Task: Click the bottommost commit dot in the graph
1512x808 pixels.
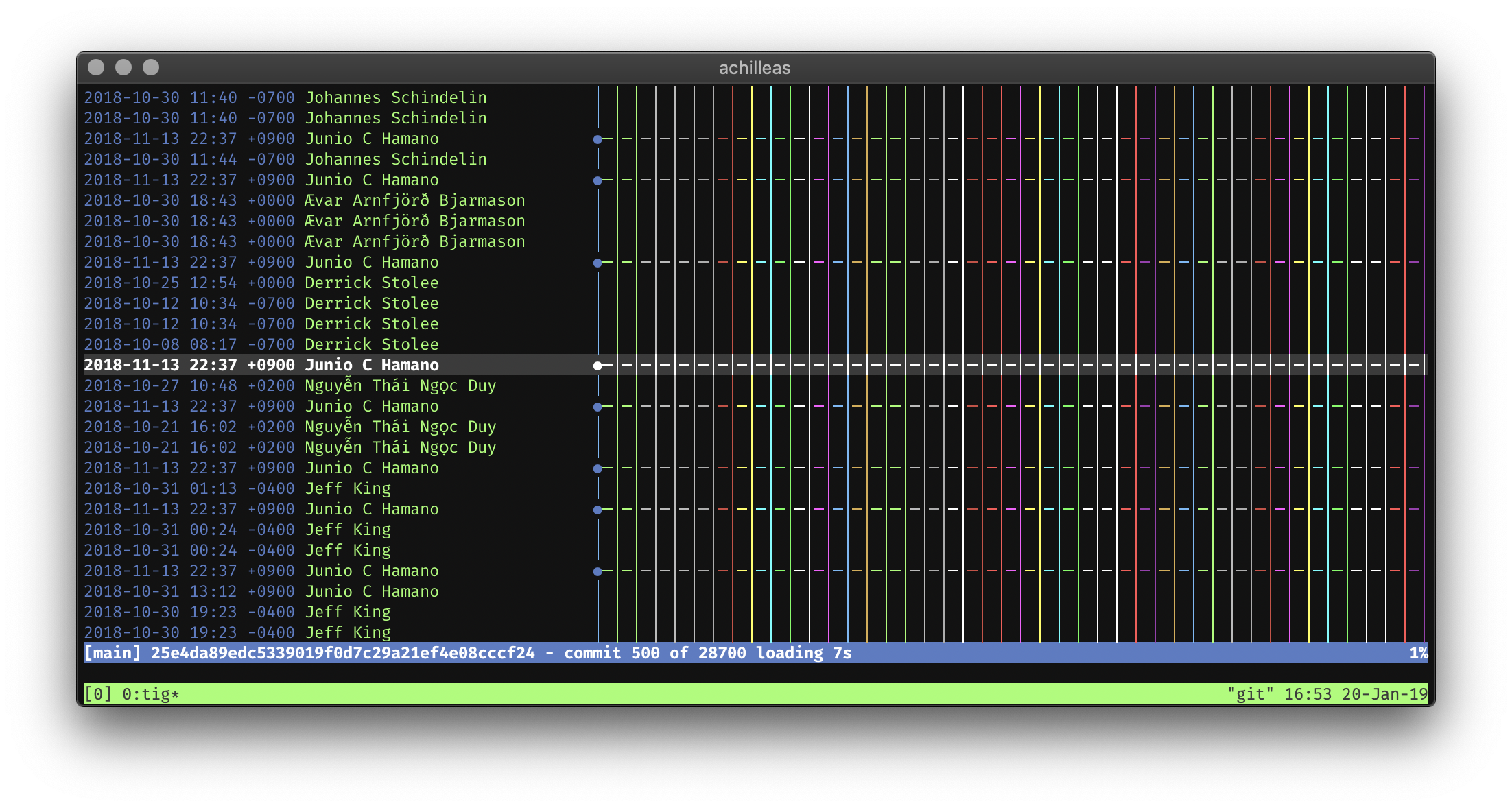Action: pyautogui.click(x=598, y=571)
